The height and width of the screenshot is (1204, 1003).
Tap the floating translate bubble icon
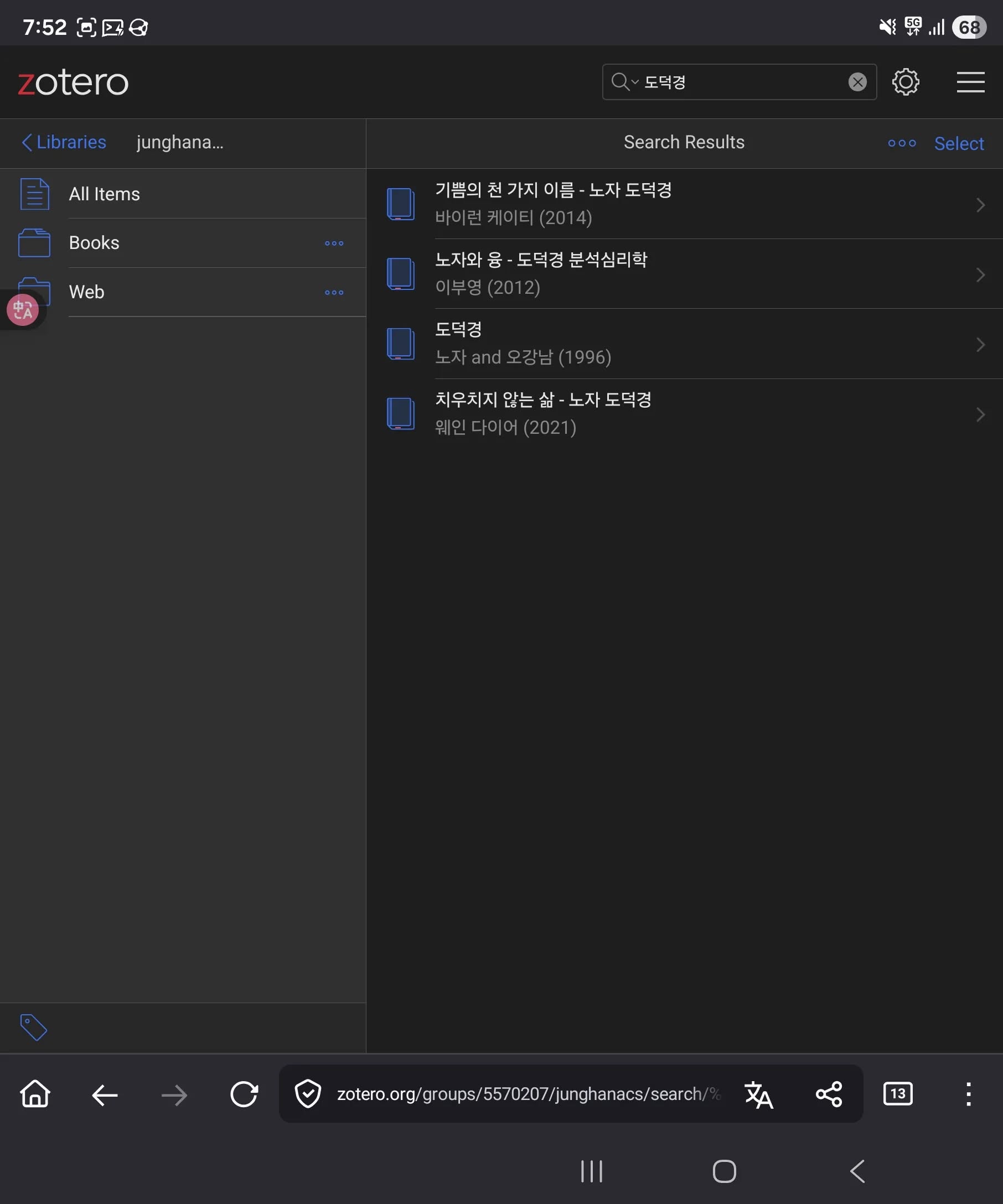click(x=22, y=310)
